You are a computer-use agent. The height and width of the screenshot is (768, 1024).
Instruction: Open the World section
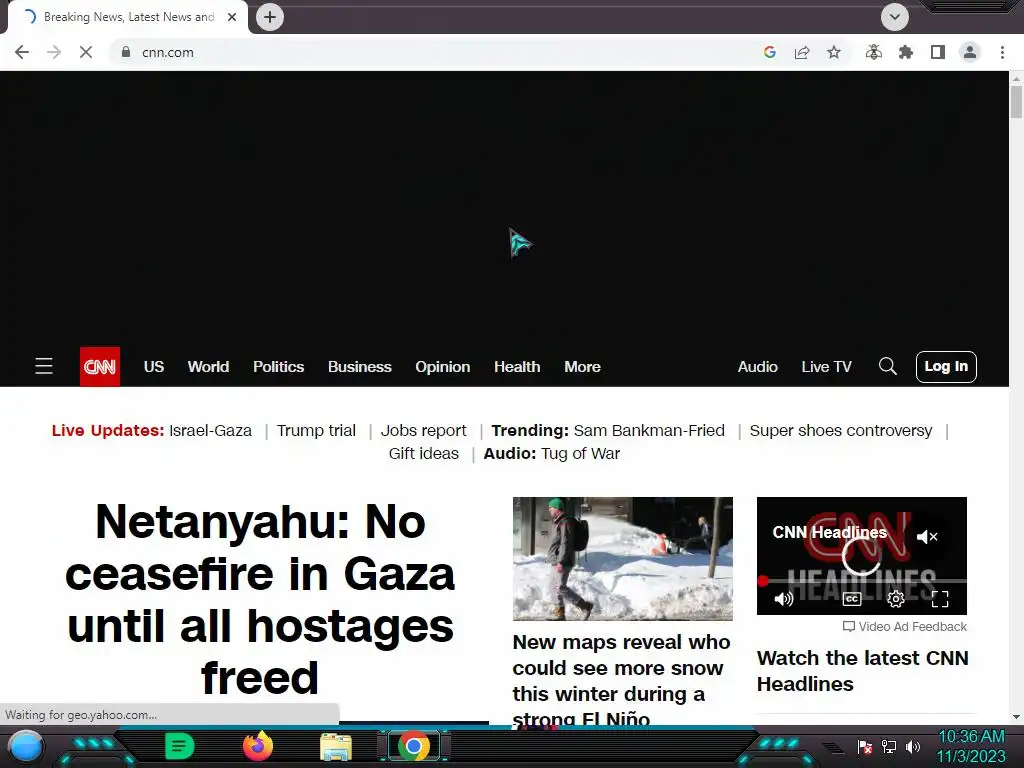[x=208, y=367]
